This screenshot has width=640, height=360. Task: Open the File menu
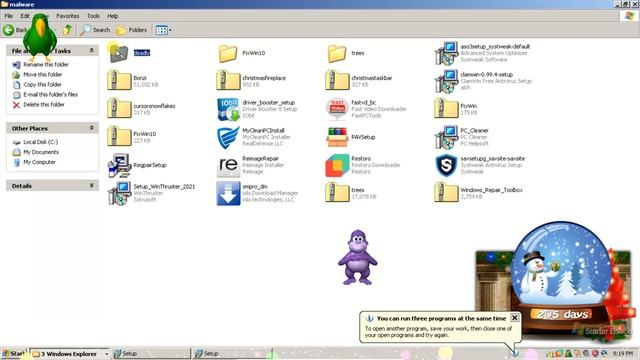click(9, 16)
